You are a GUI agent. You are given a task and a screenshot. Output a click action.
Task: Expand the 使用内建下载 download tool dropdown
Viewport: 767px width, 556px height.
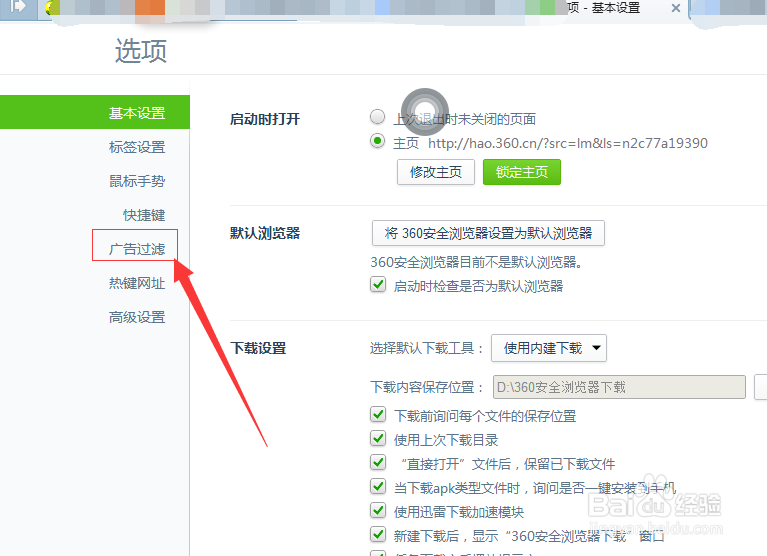pyautogui.click(x=549, y=348)
